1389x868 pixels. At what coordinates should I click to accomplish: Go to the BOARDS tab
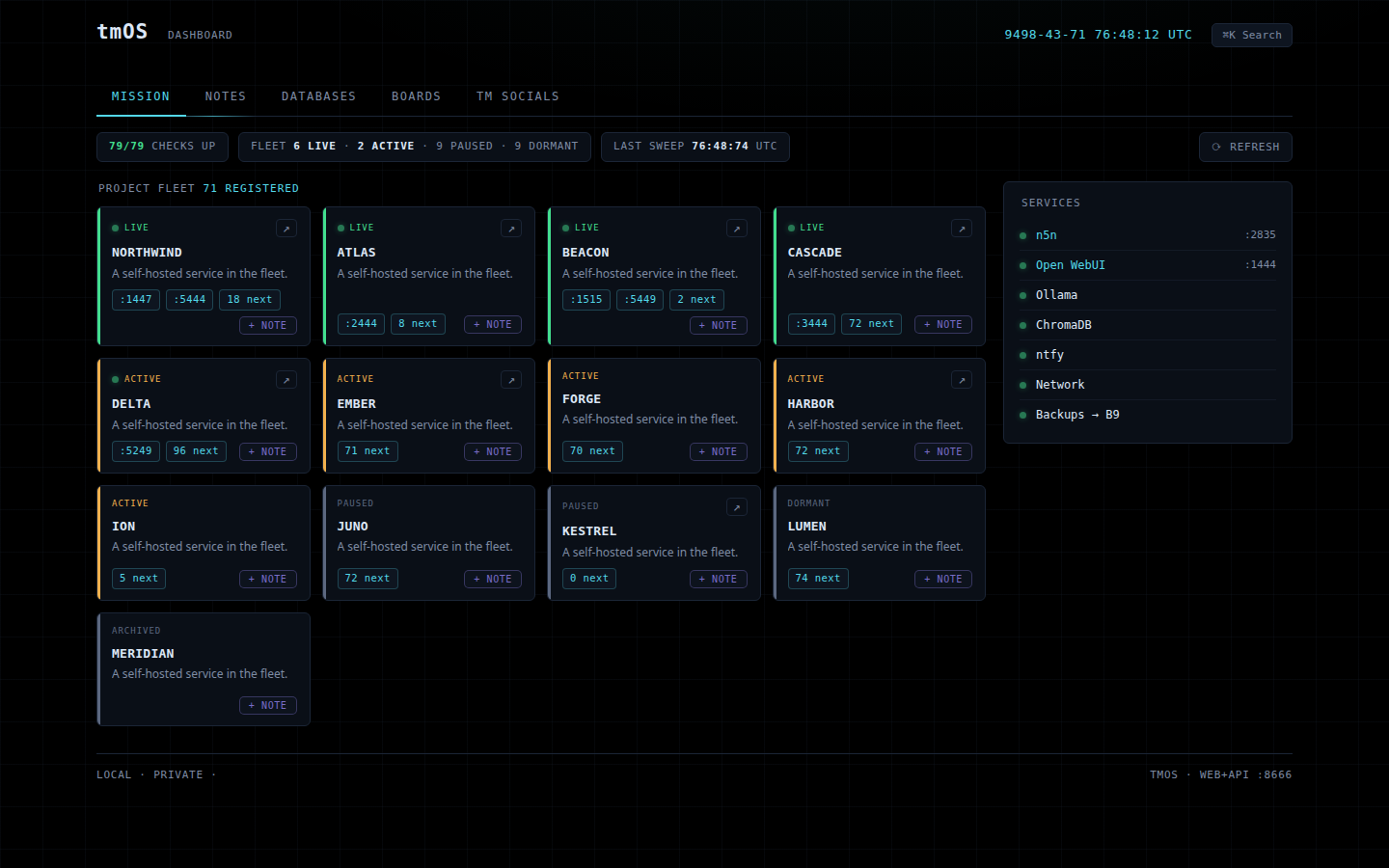point(416,96)
